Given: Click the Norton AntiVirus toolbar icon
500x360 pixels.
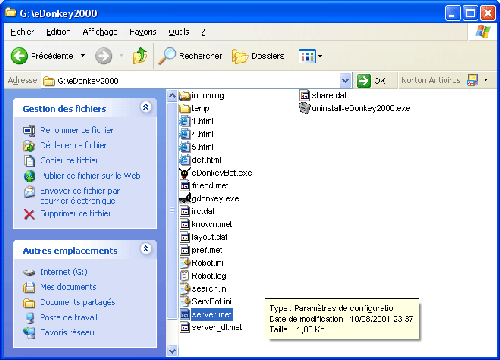Looking at the screenshot, I should [x=473, y=80].
